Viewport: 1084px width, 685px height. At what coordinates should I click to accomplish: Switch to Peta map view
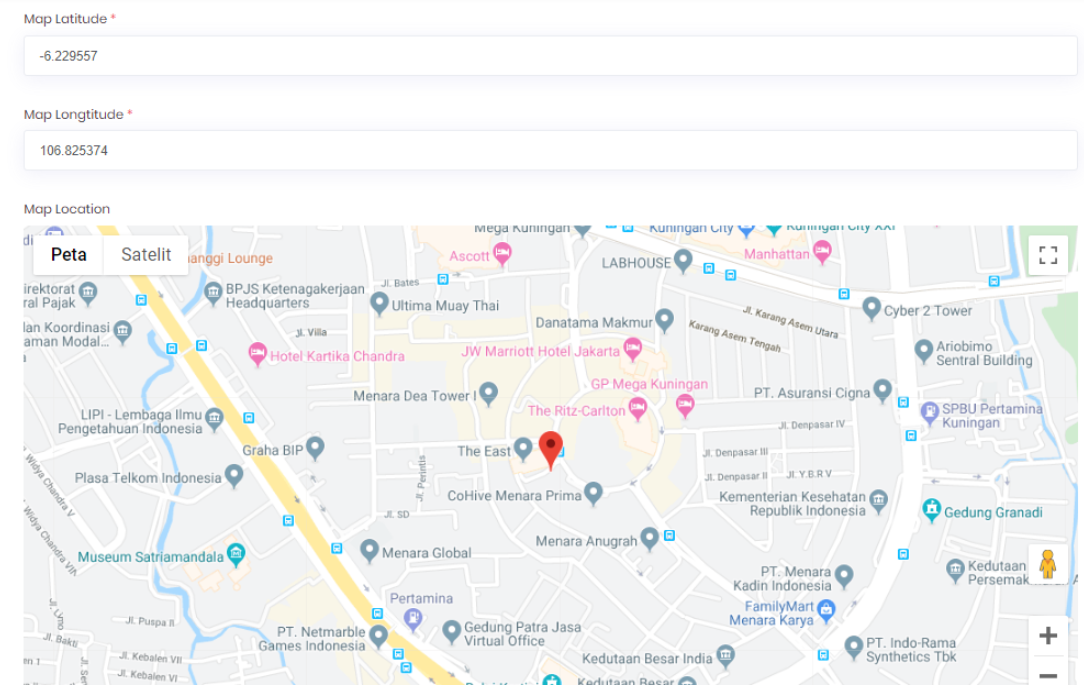pos(68,255)
